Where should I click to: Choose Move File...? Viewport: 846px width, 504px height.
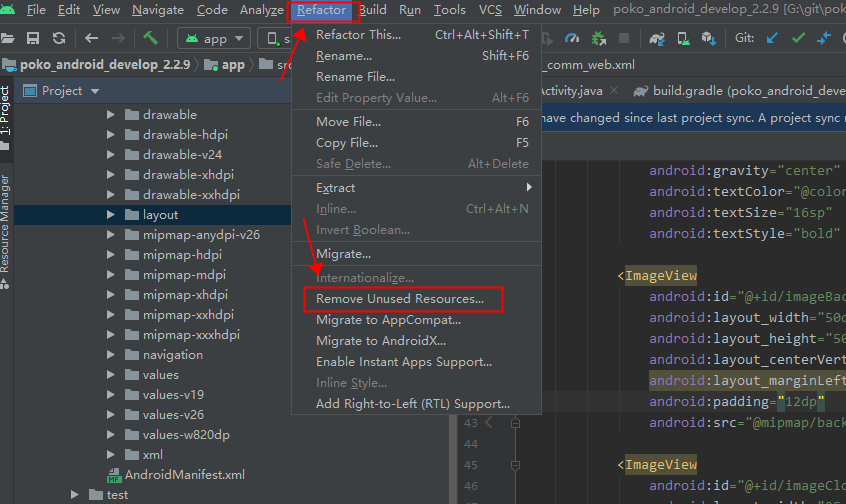coord(417,122)
